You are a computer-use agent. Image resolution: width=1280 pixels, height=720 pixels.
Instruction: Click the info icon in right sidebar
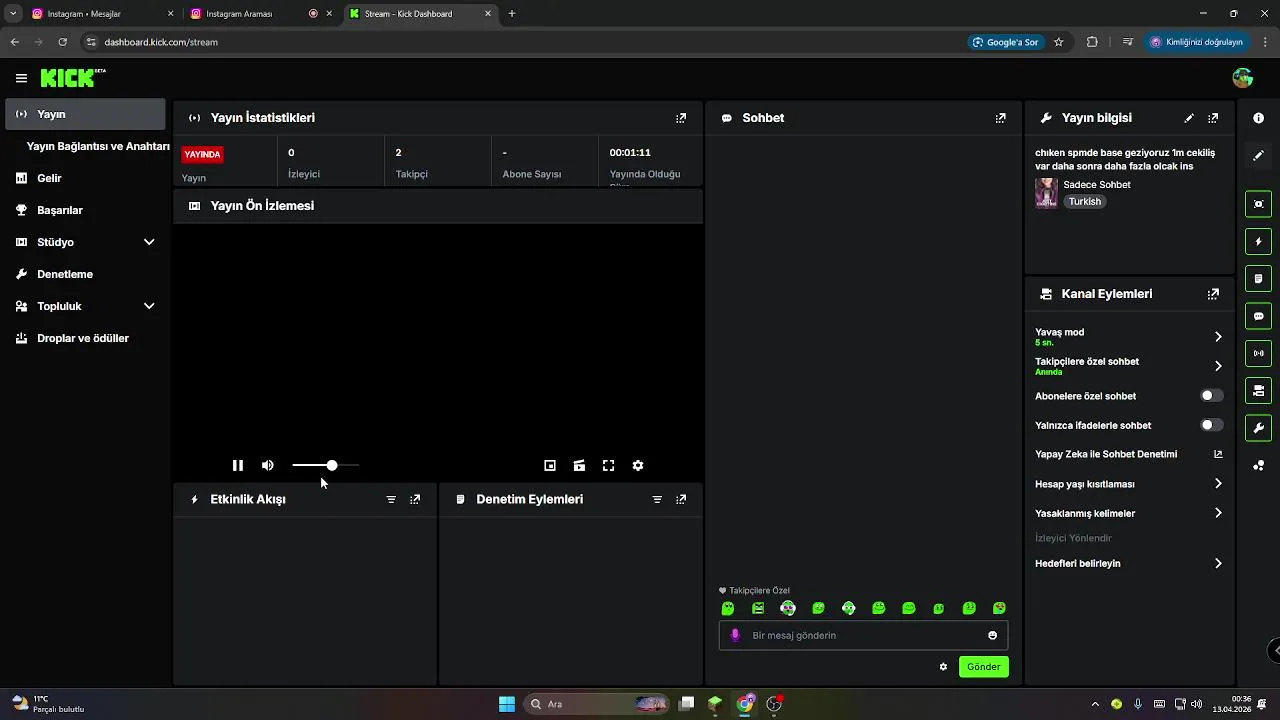tap(1258, 118)
